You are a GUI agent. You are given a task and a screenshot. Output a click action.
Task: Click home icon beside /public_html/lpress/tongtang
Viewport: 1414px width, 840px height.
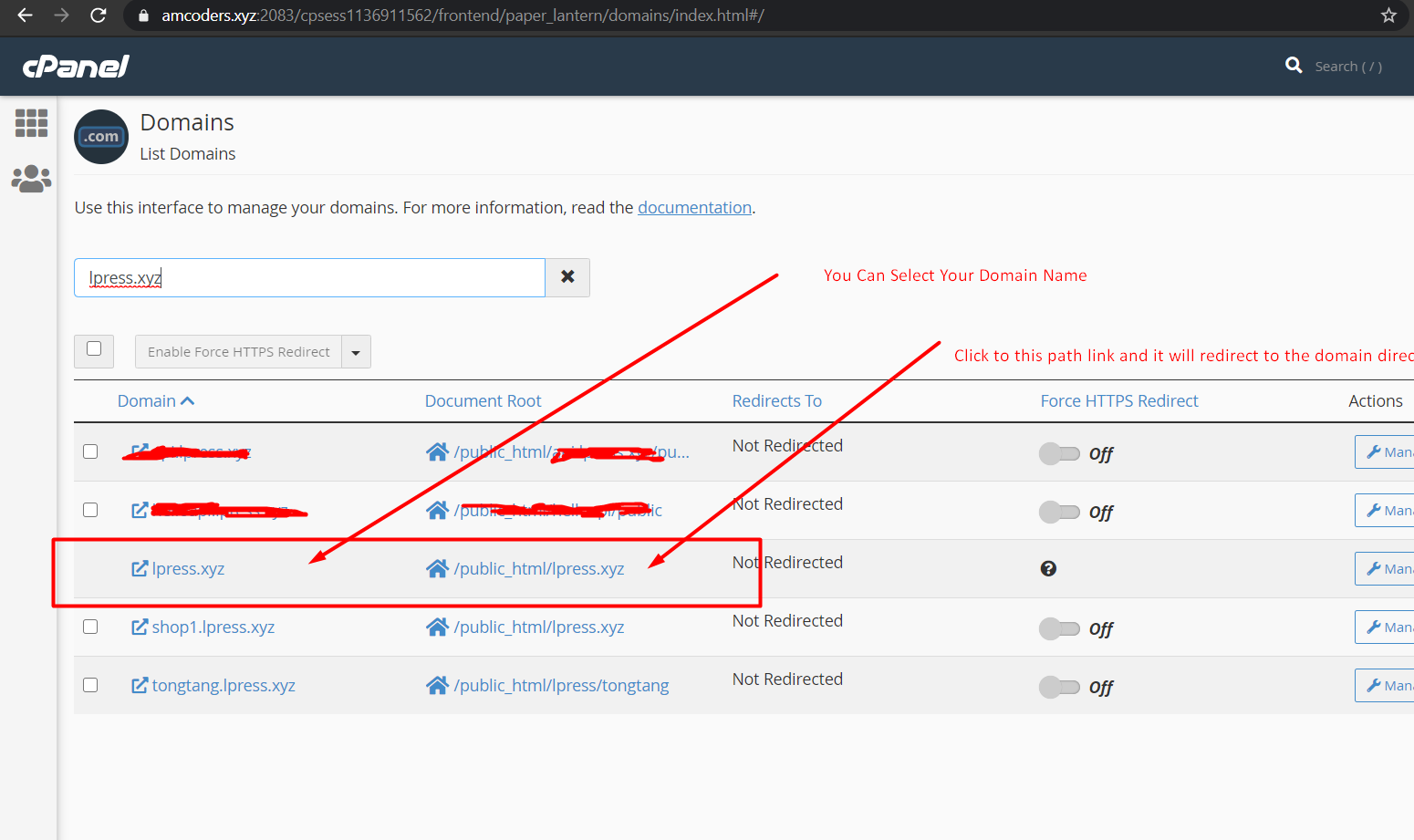point(437,686)
